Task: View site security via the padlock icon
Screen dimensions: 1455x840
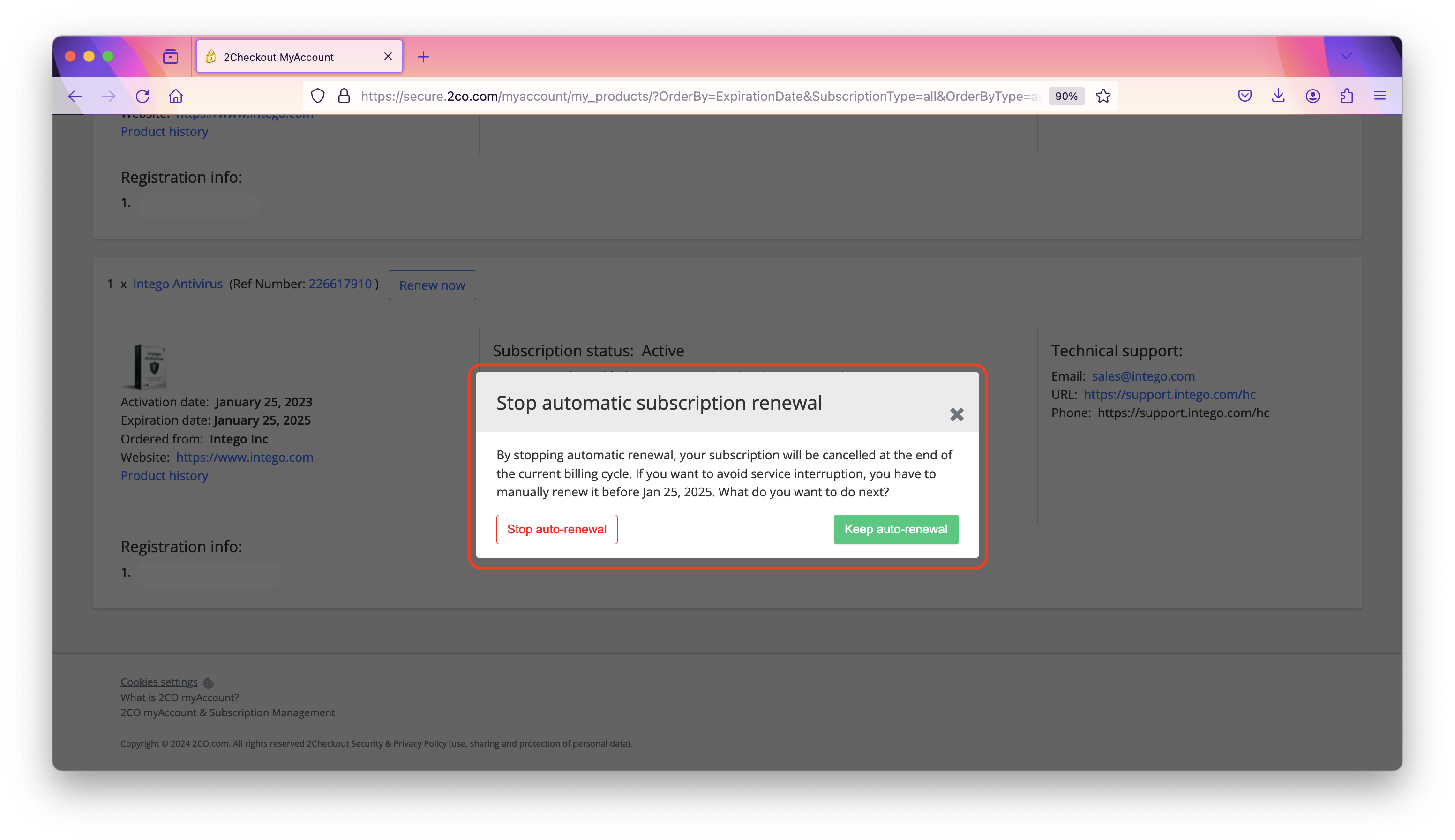Action: point(344,96)
